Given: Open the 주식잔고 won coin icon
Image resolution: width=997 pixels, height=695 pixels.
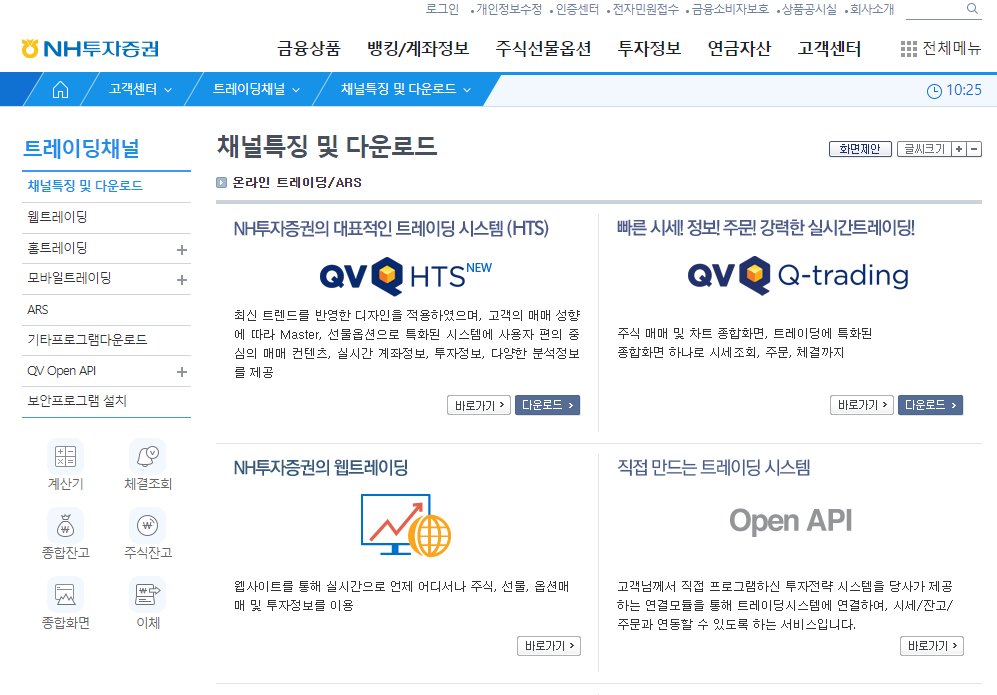Looking at the screenshot, I should [x=148, y=525].
